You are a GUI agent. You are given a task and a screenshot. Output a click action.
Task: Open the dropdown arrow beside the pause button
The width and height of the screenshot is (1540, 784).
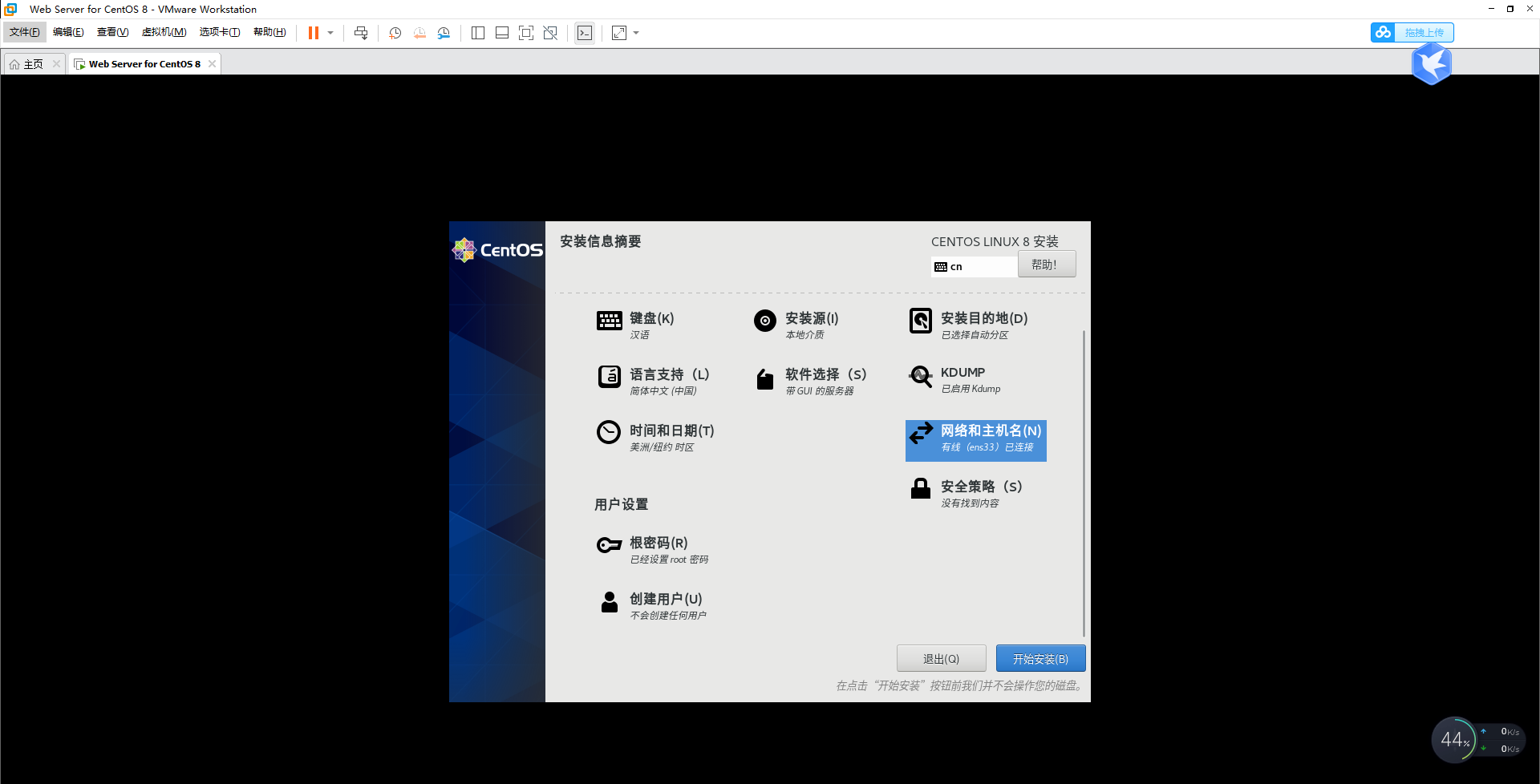[x=330, y=33]
